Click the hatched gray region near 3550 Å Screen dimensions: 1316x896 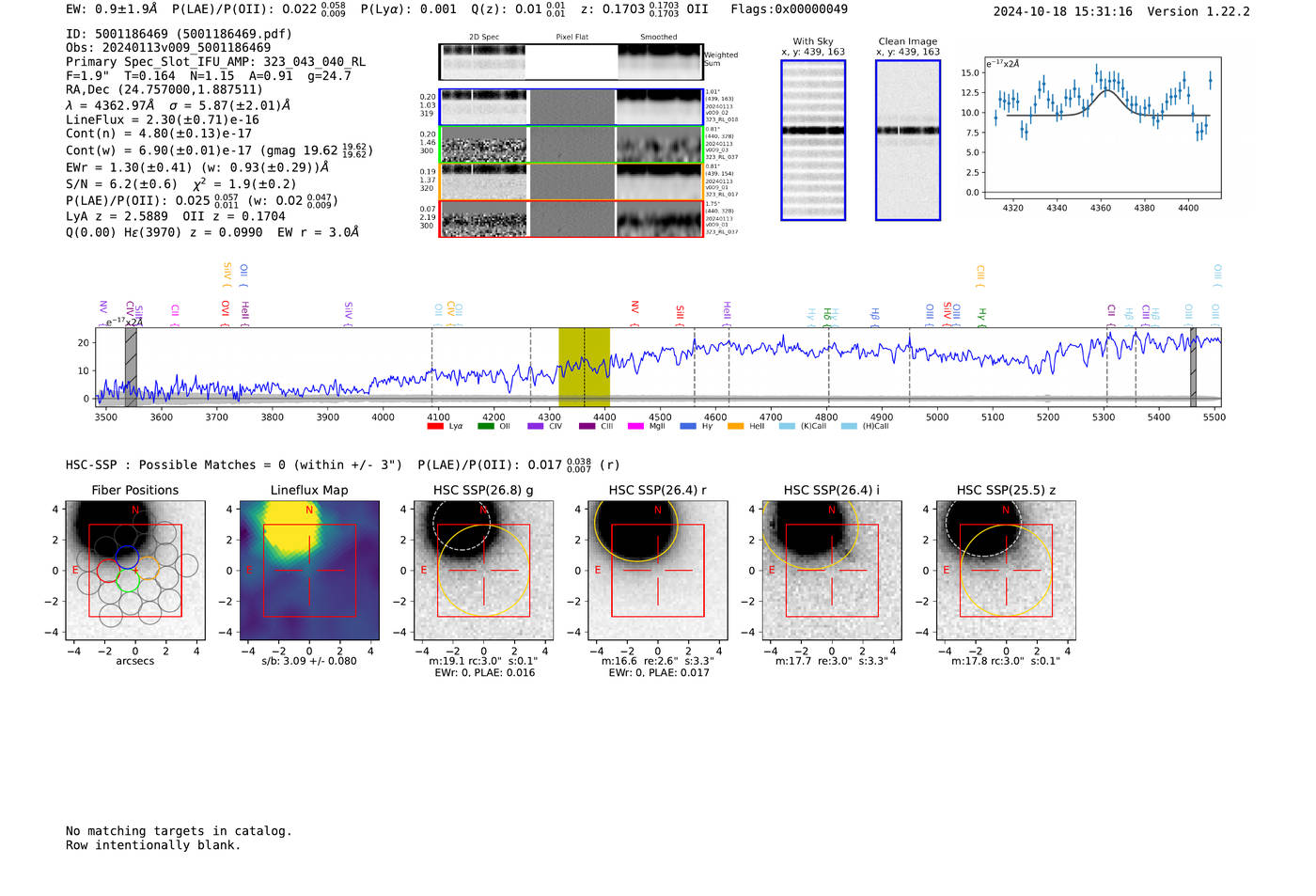pos(131,367)
